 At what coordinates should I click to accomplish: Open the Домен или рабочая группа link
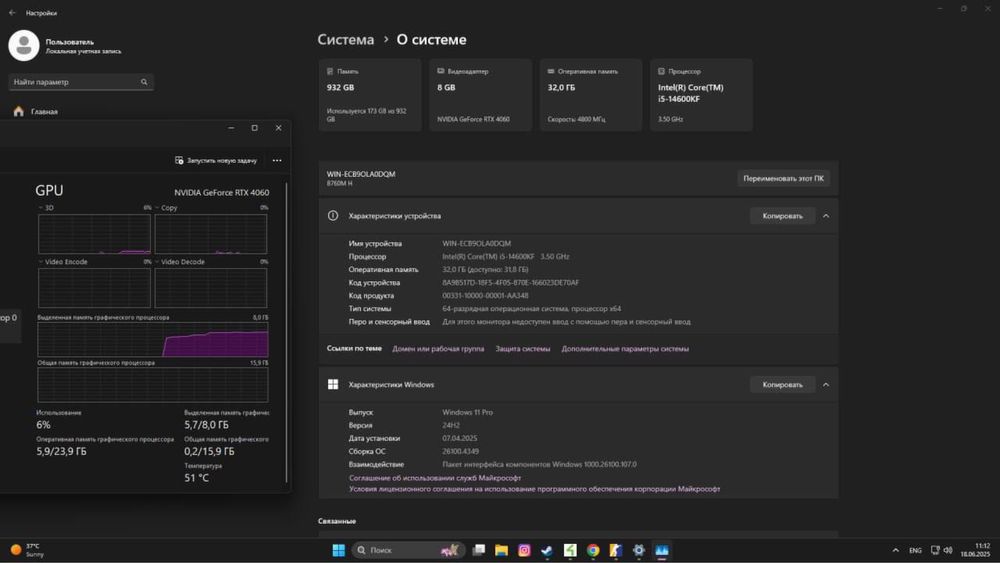point(438,349)
